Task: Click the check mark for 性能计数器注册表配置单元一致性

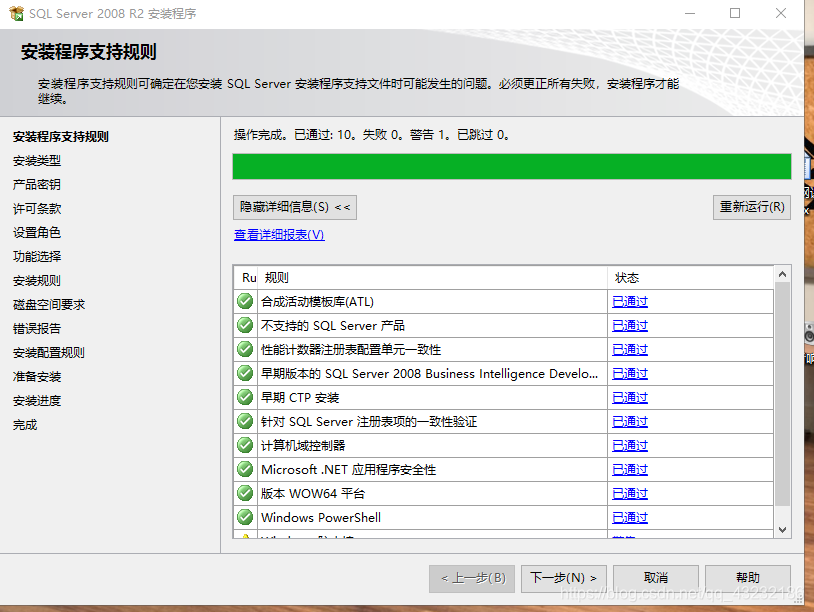Action: pyautogui.click(x=244, y=349)
